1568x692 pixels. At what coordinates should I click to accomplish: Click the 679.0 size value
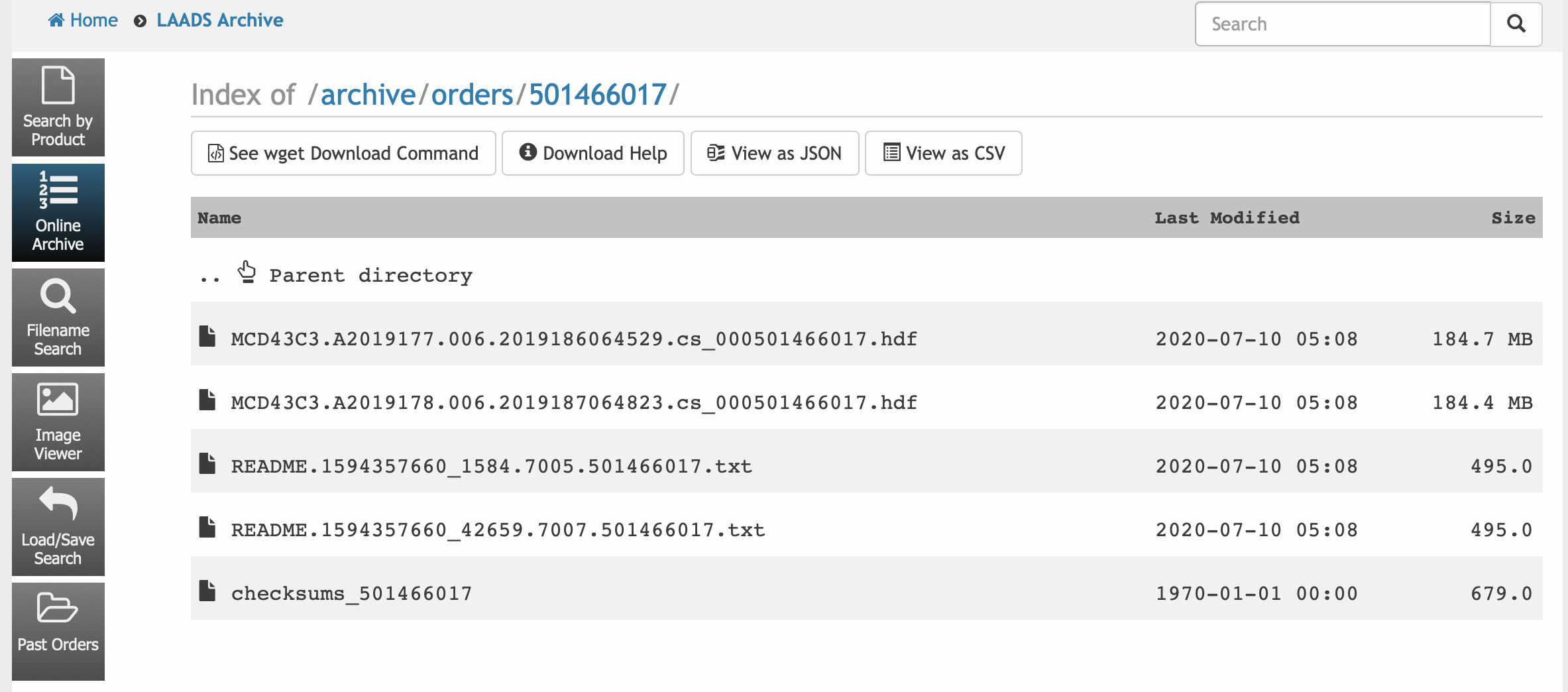(1502, 594)
